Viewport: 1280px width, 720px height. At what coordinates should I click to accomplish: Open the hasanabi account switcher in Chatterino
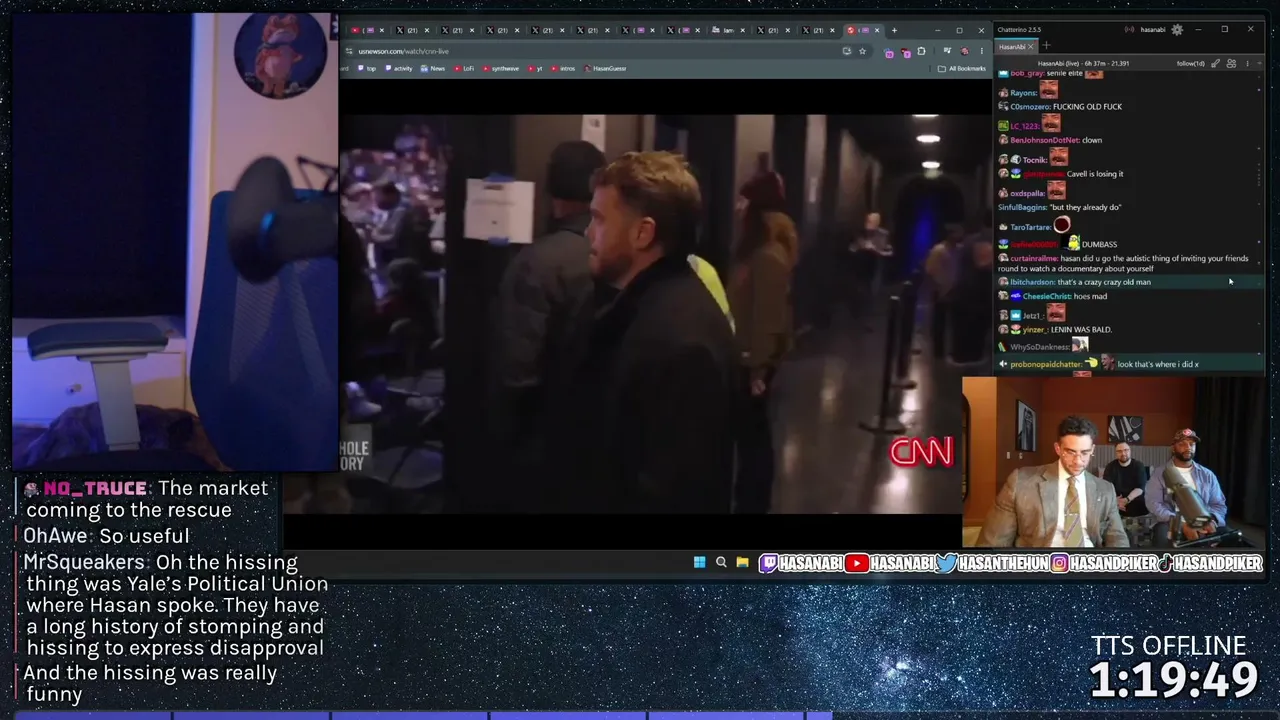pos(1153,30)
